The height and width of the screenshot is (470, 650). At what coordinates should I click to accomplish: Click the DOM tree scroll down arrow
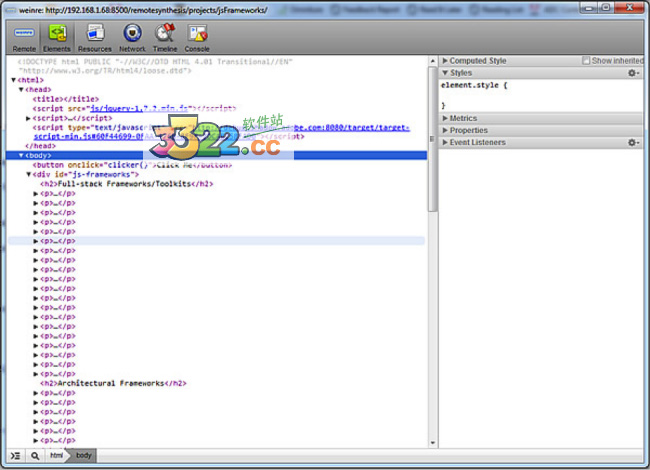click(x=433, y=443)
